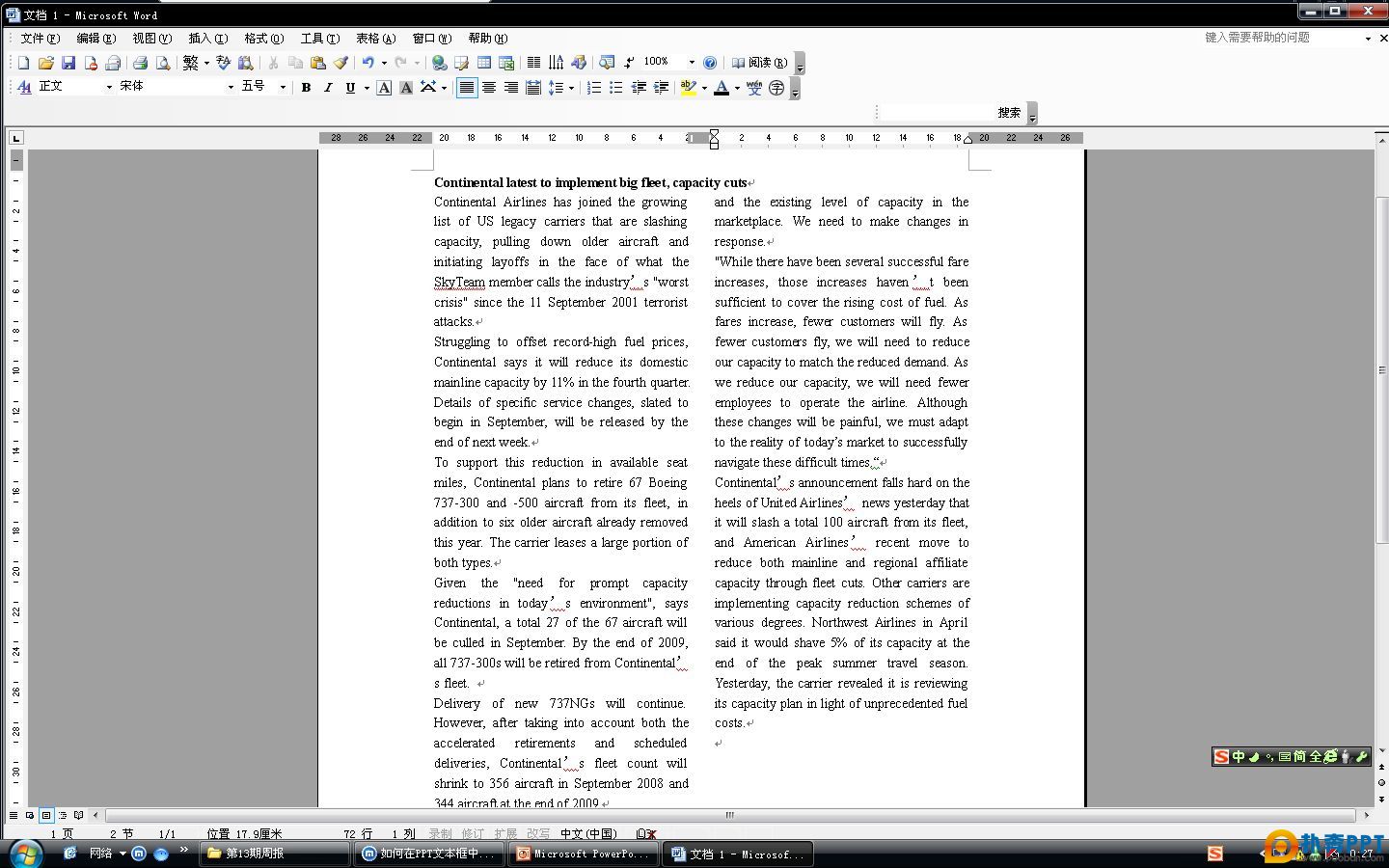Undo the last action

368,63
